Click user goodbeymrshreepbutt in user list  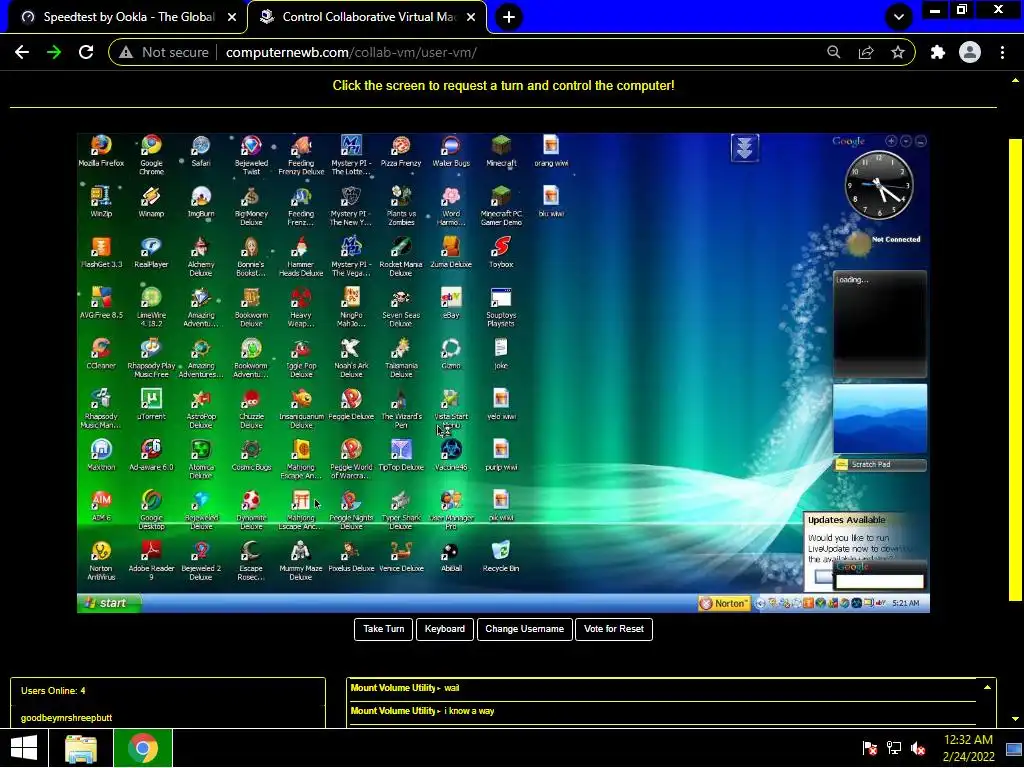(66, 718)
